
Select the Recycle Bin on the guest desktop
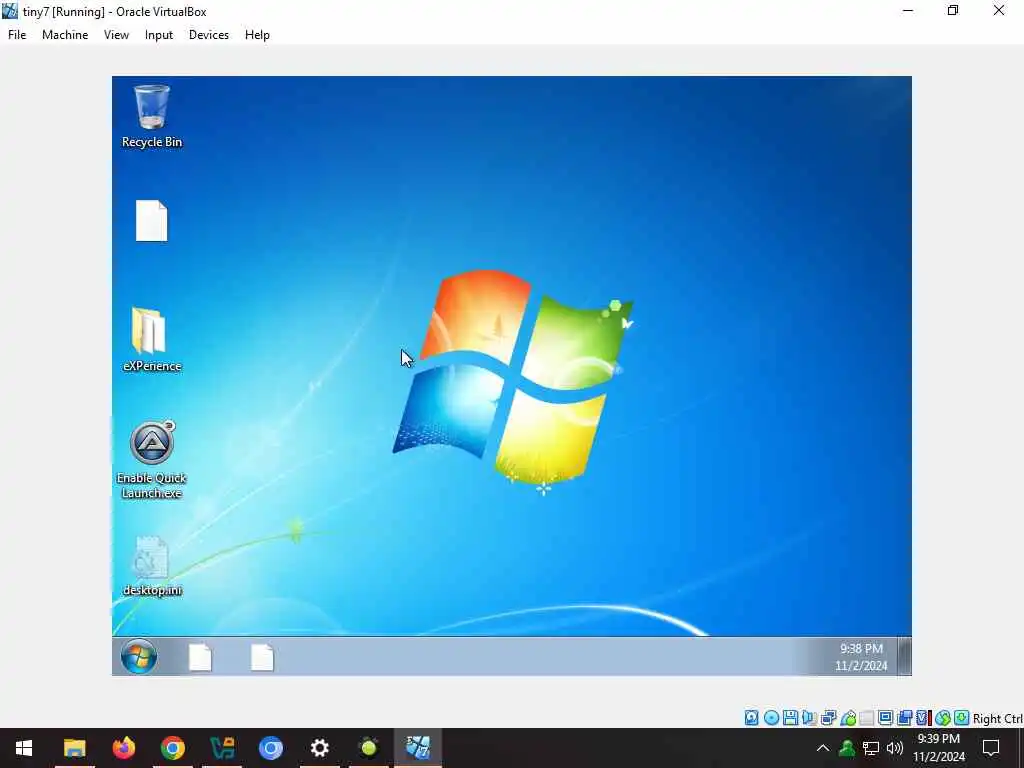tap(152, 116)
